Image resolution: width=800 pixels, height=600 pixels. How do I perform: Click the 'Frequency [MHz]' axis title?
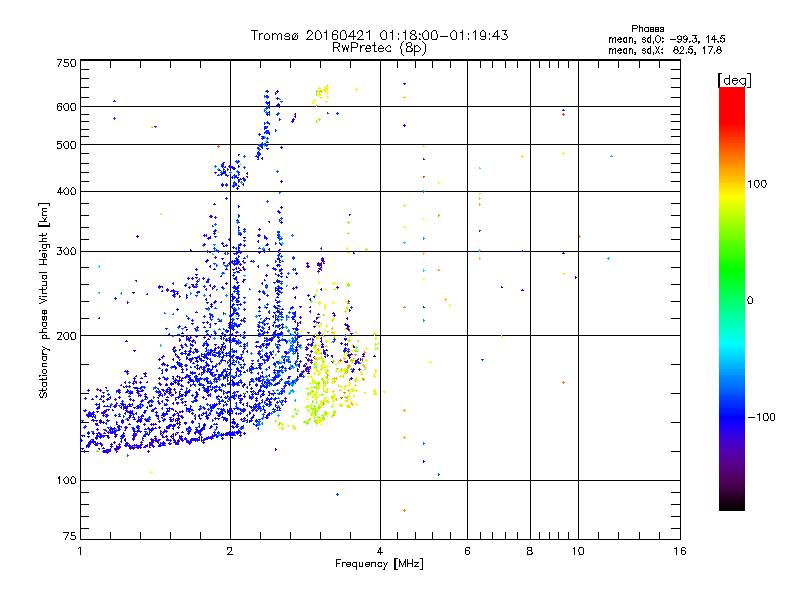tap(379, 564)
